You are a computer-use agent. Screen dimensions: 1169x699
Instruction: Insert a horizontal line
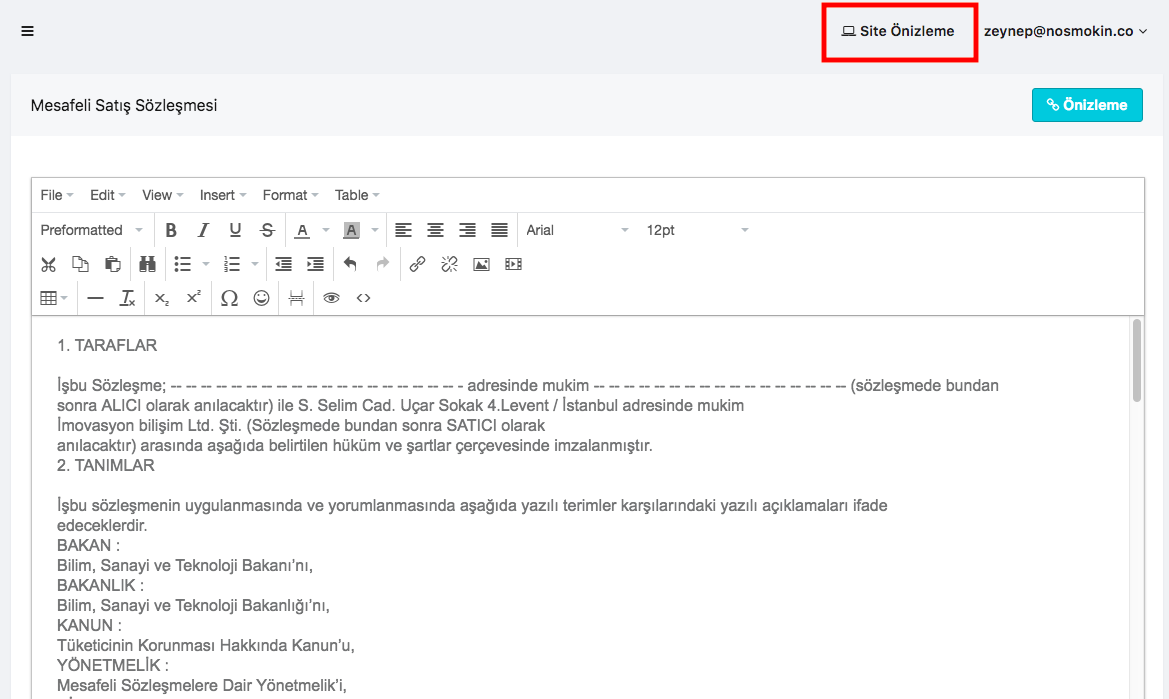point(95,298)
